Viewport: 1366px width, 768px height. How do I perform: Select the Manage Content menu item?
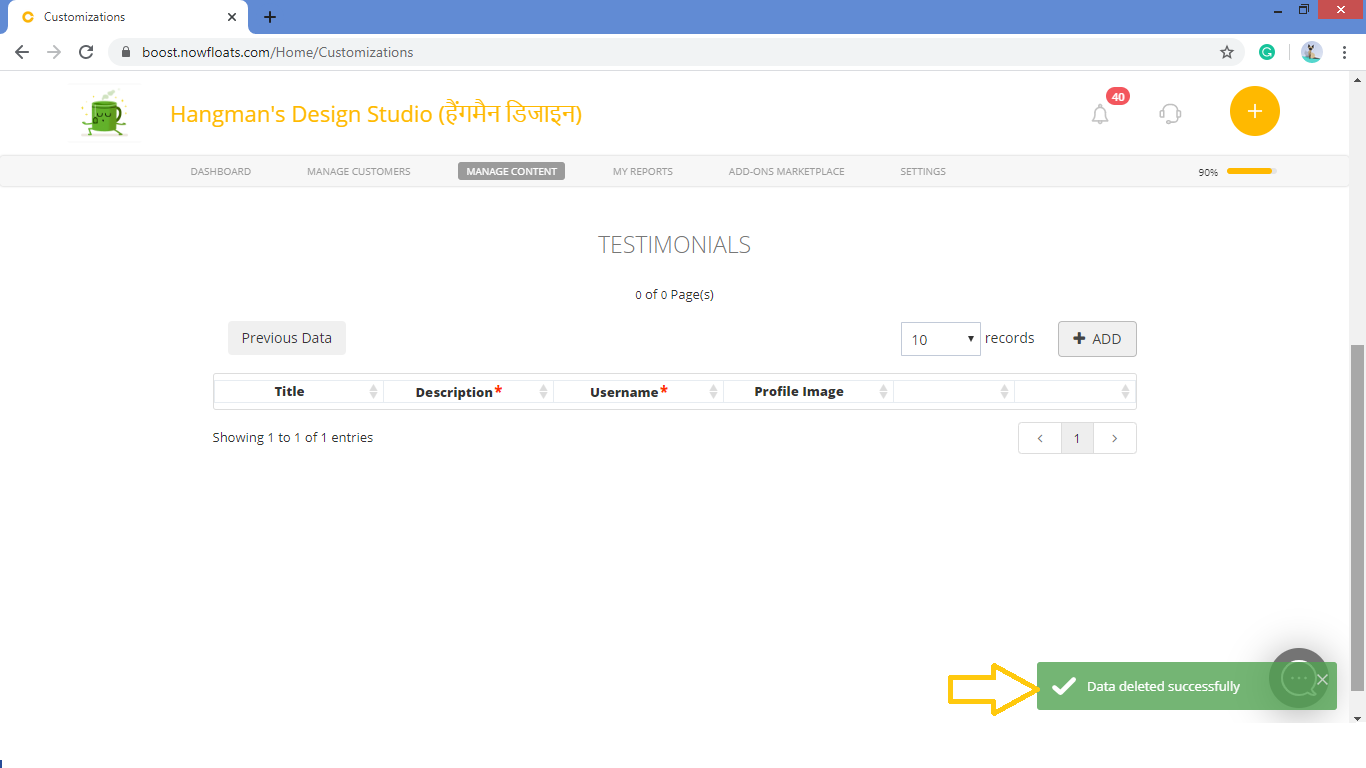[512, 172]
